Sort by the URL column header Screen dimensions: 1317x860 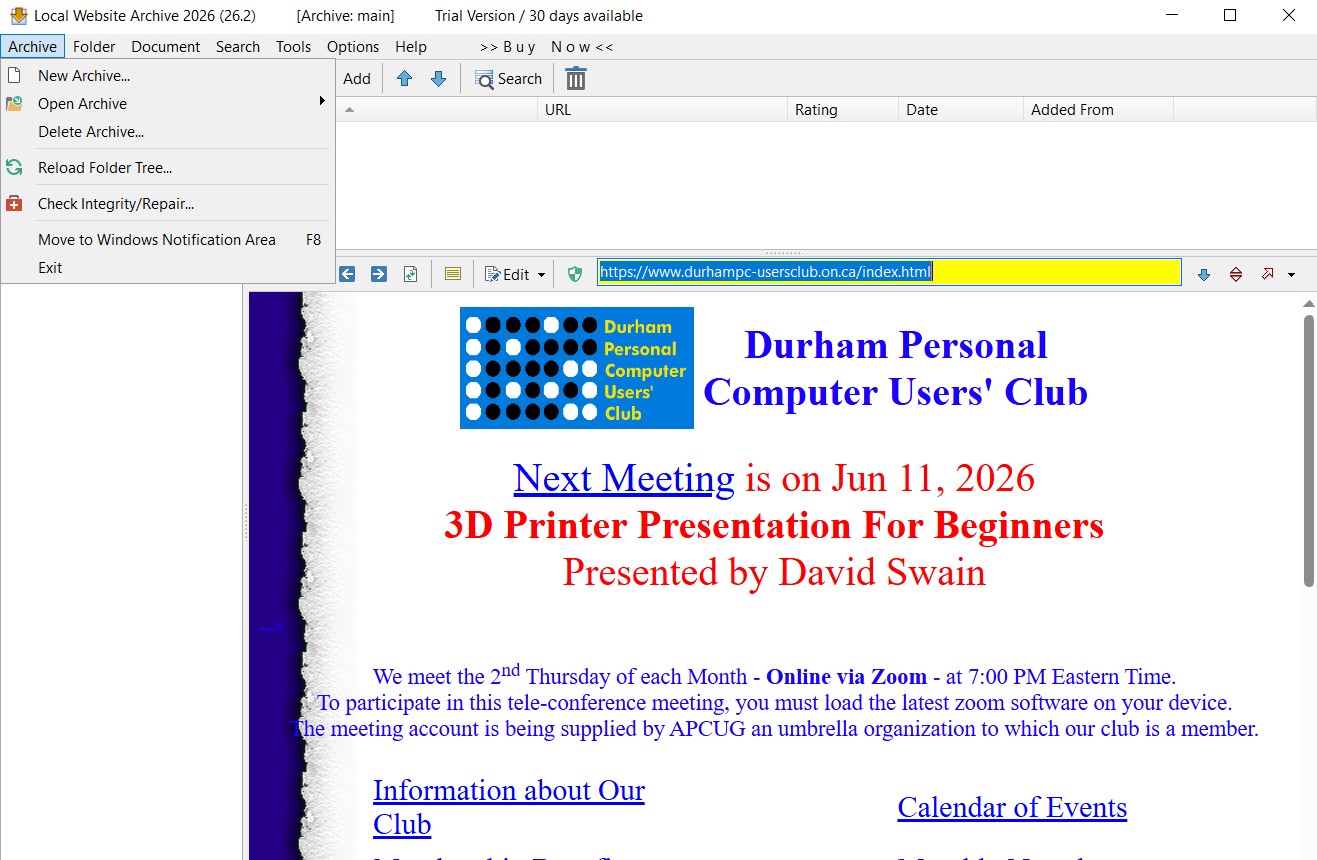[x=662, y=110]
